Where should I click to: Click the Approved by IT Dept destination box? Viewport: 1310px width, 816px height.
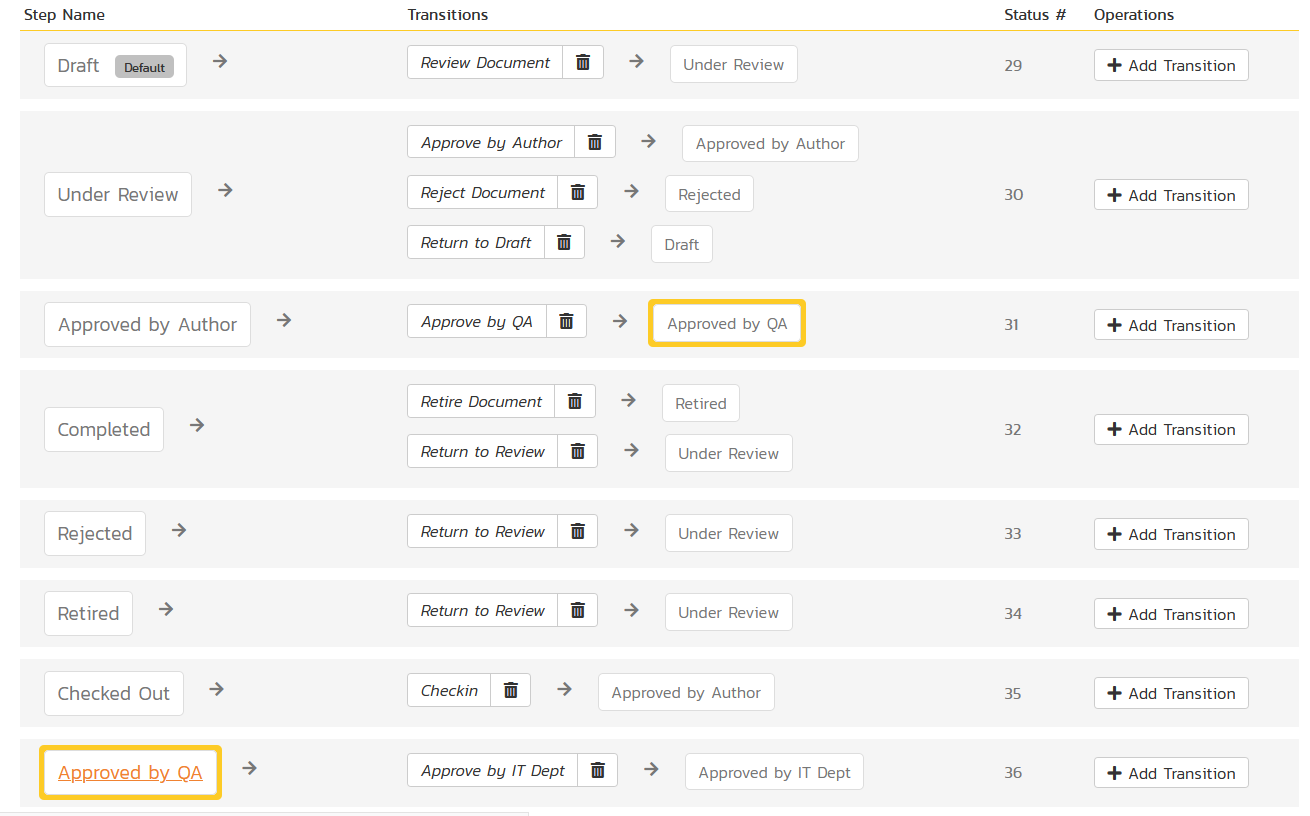774,773
